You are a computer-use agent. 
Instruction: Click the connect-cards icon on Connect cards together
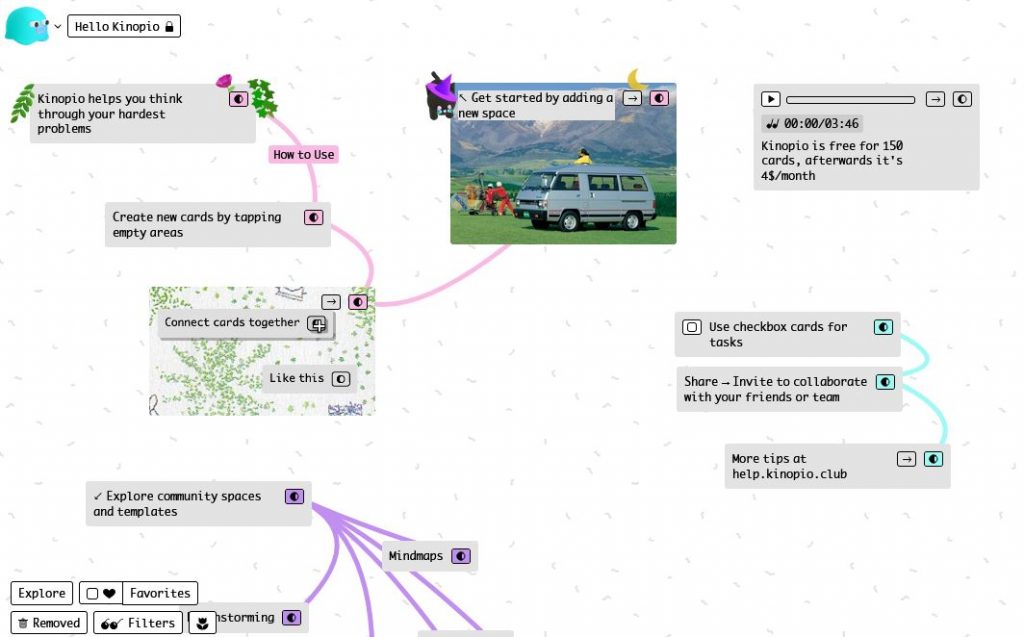click(318, 324)
